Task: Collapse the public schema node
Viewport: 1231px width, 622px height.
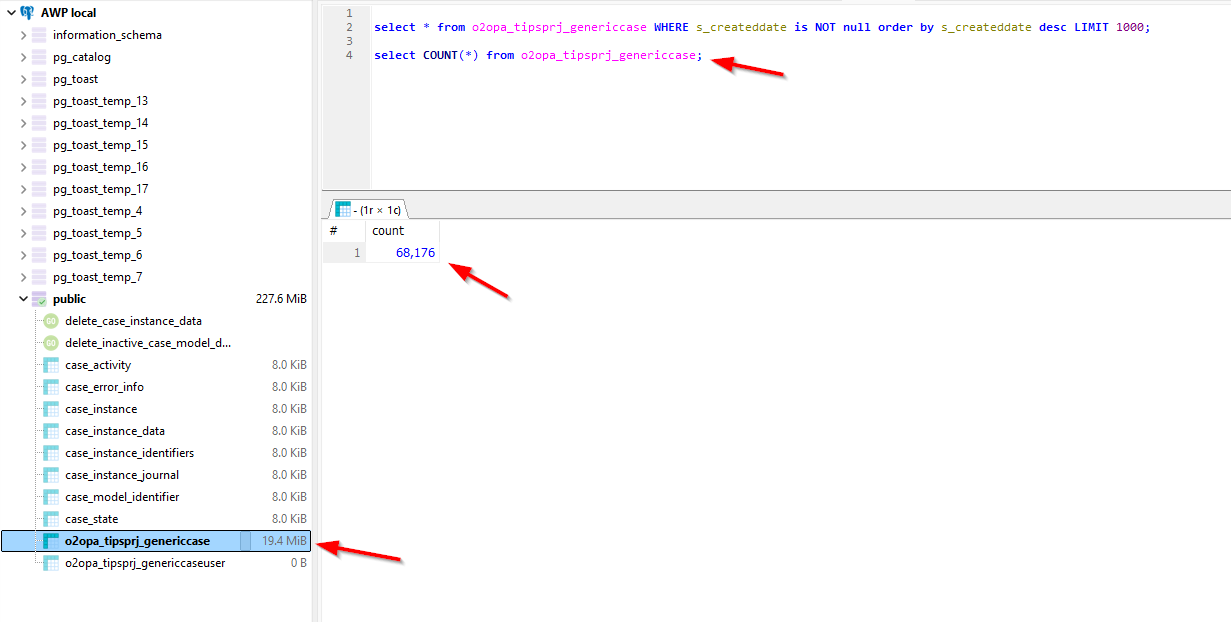Action: pyautogui.click(x=23, y=299)
